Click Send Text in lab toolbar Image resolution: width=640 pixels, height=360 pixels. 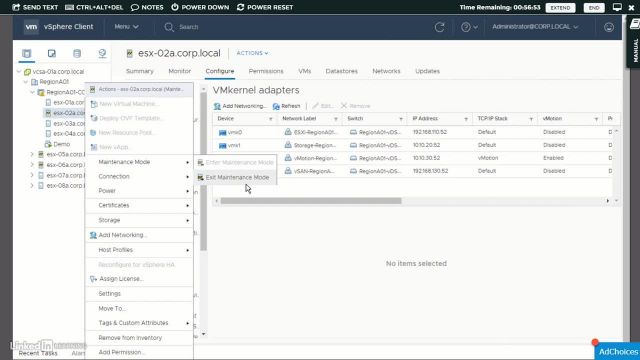35,7
